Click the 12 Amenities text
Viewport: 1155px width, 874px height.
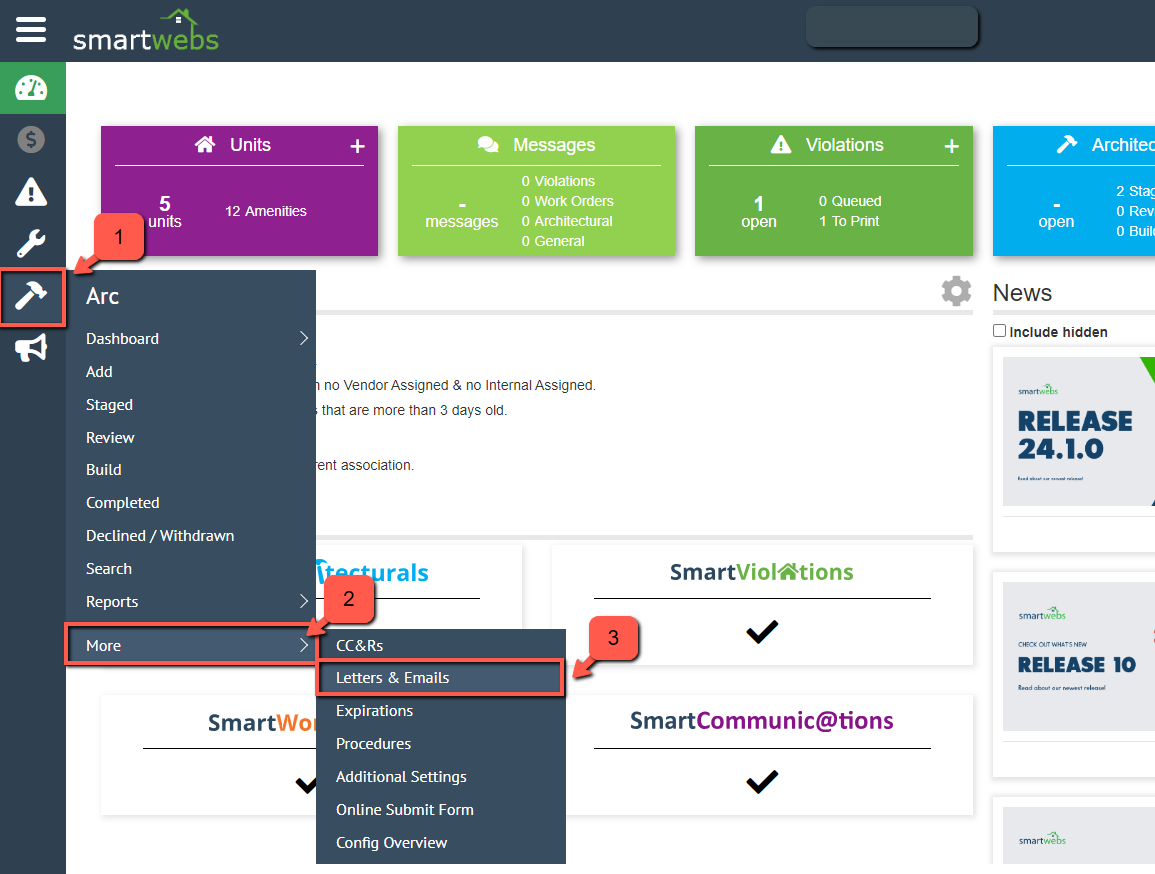tap(266, 211)
